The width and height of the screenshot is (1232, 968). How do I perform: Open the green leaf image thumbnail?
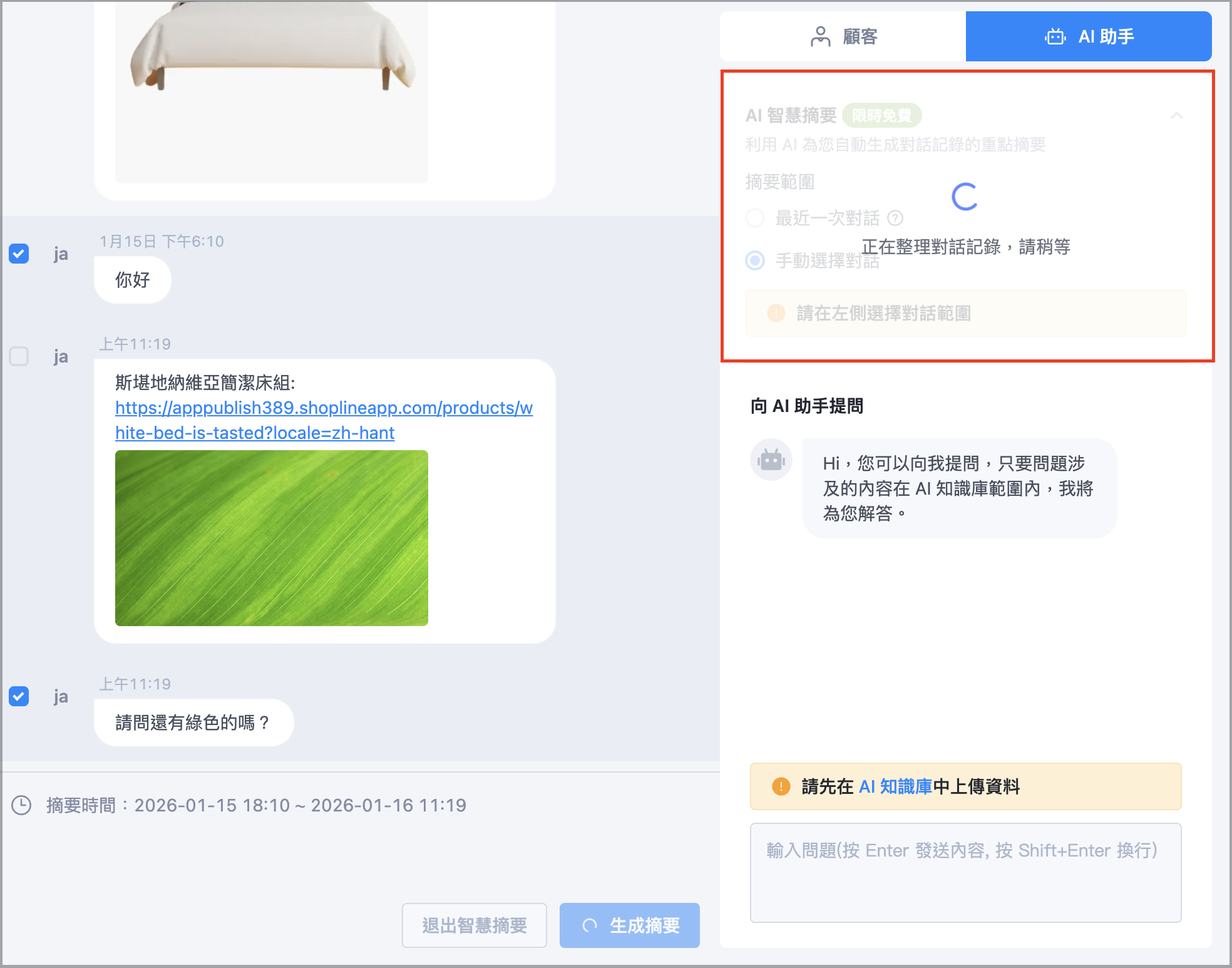click(x=272, y=538)
